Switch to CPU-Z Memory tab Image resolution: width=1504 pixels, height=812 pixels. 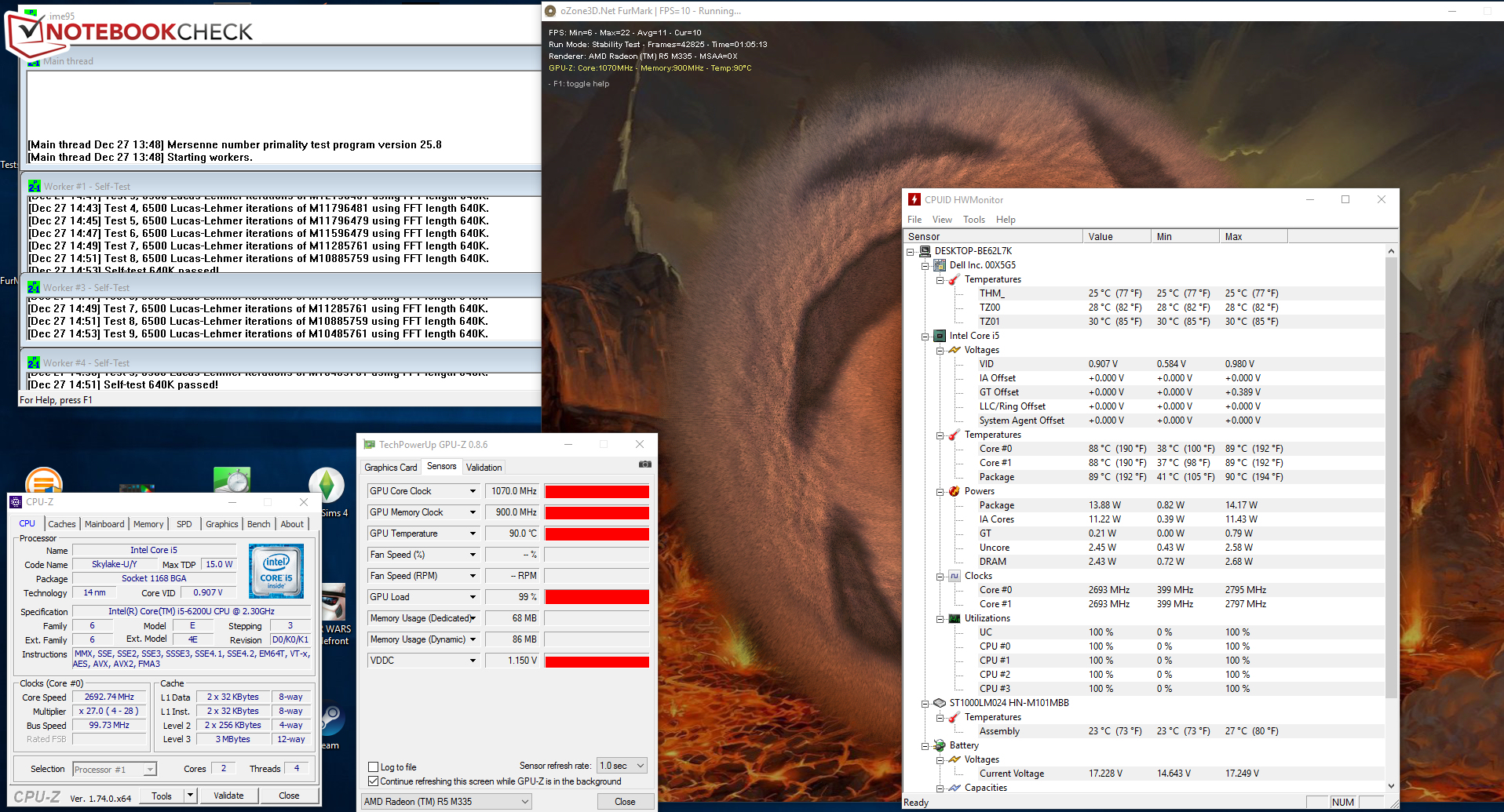pyautogui.click(x=148, y=524)
